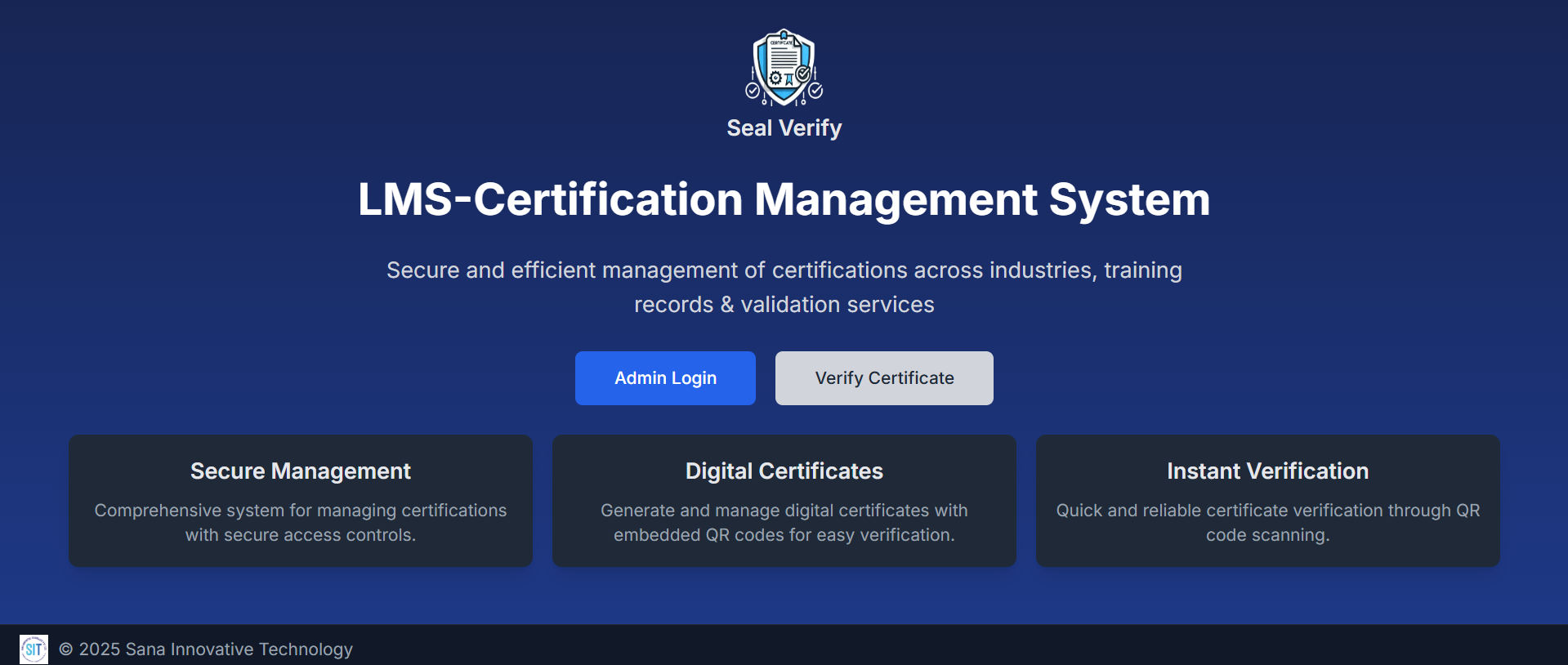The height and width of the screenshot is (665, 1568).
Task: Click the Digital Certificates description about embedded QR codes
Action: [x=784, y=522]
